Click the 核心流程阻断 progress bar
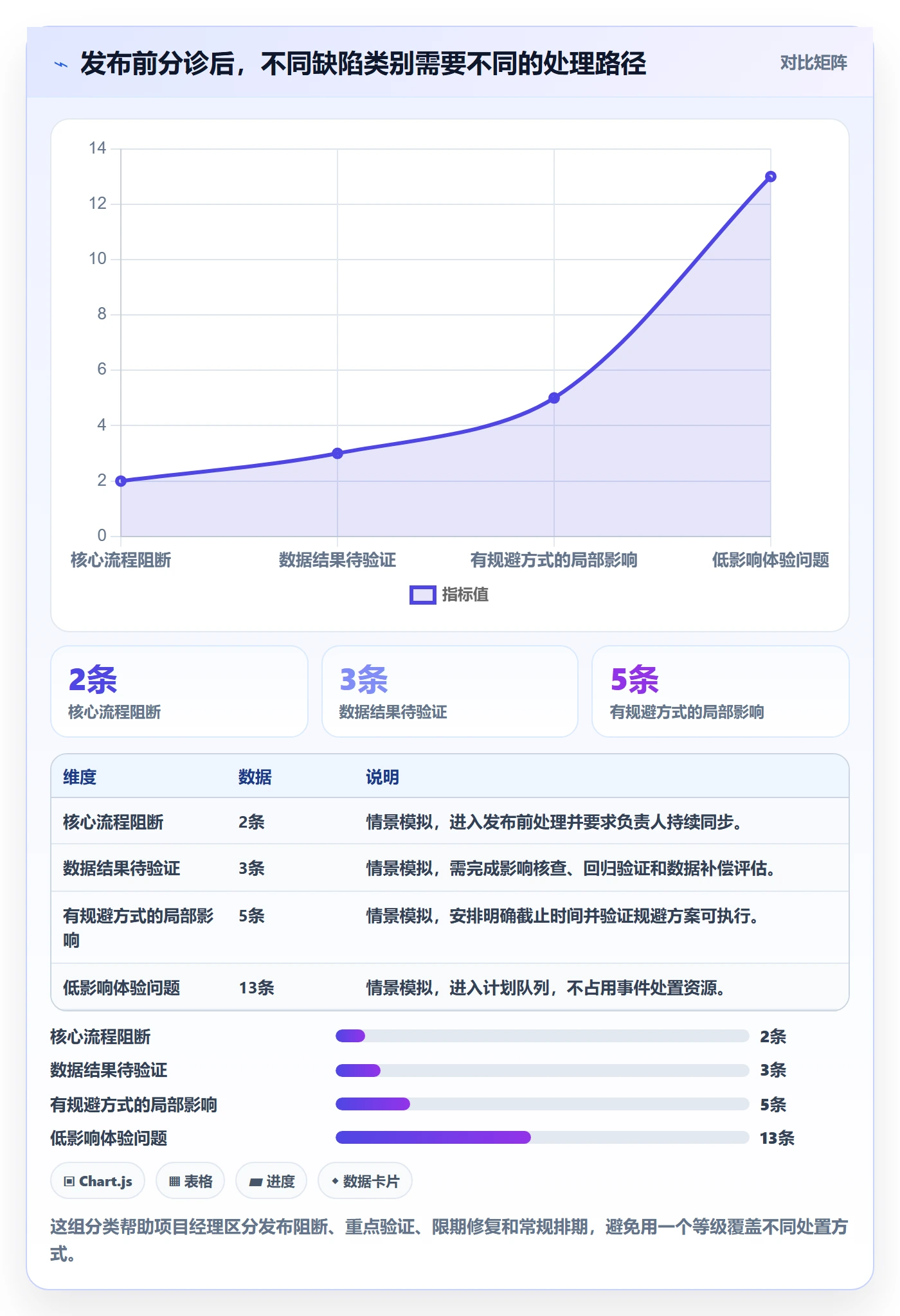The height and width of the screenshot is (1316, 900). tap(543, 1036)
